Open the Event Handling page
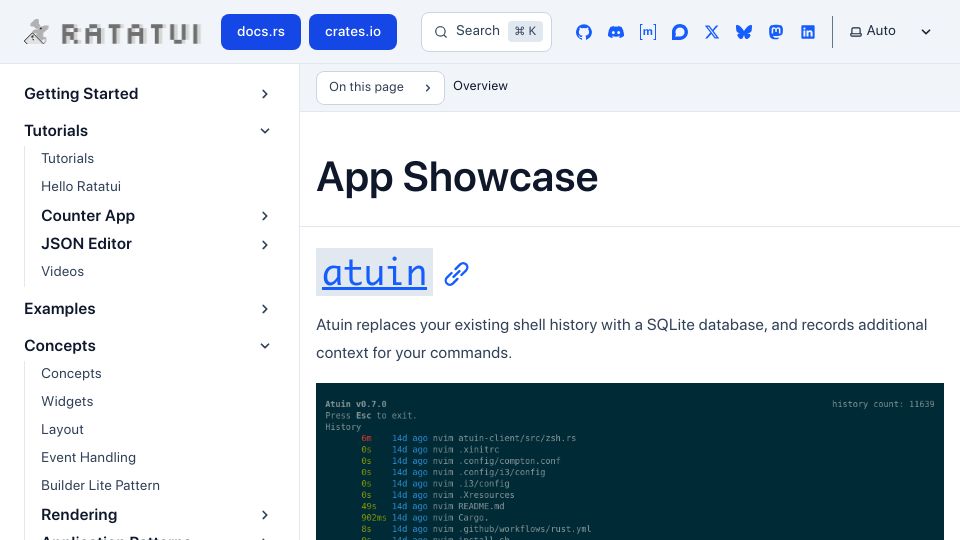This screenshot has height=540, width=960. coord(88,457)
